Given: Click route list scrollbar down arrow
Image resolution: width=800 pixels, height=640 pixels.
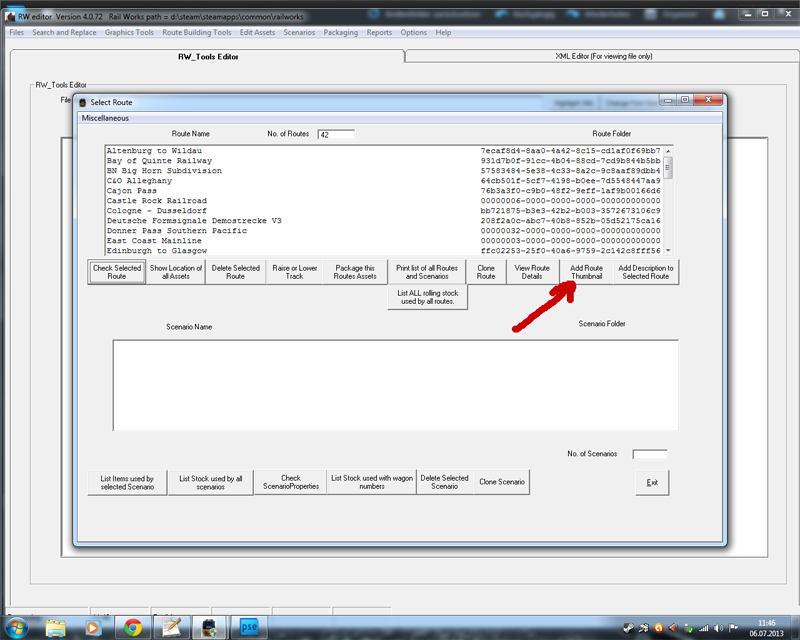Looking at the screenshot, I should pos(668,251).
